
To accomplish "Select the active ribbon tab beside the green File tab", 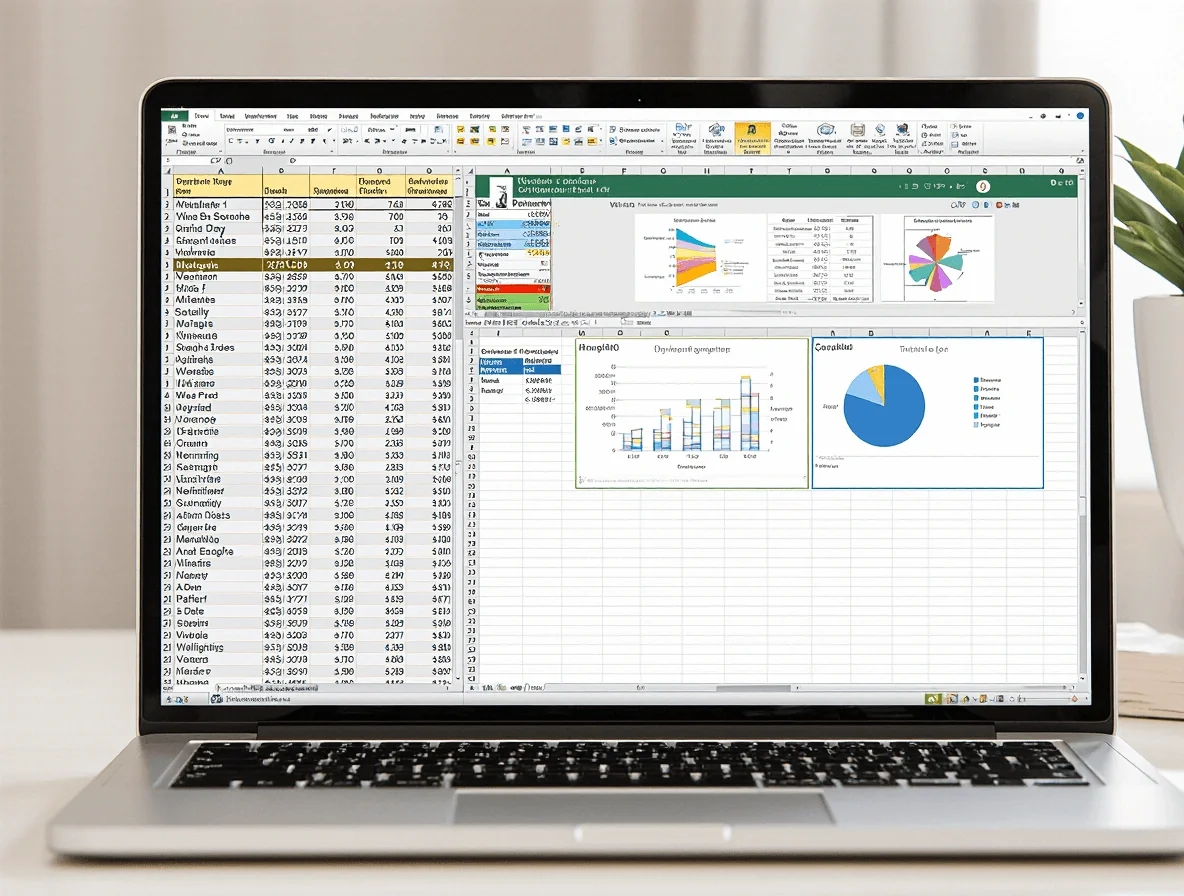I will tap(202, 116).
